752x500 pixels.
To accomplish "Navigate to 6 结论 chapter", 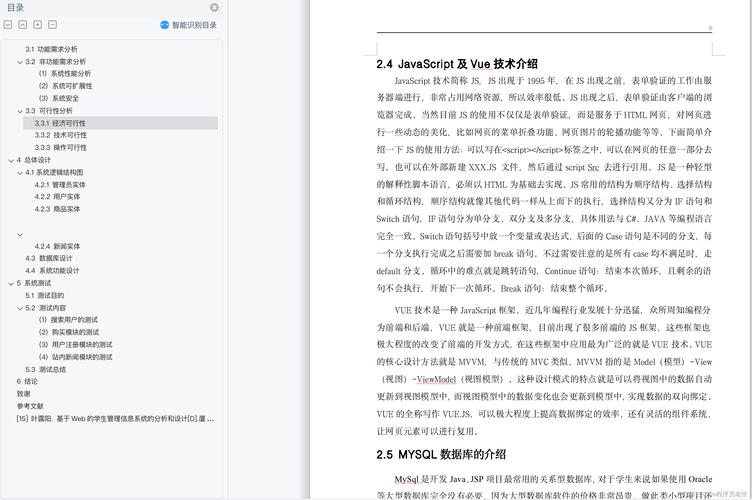I will (27, 382).
